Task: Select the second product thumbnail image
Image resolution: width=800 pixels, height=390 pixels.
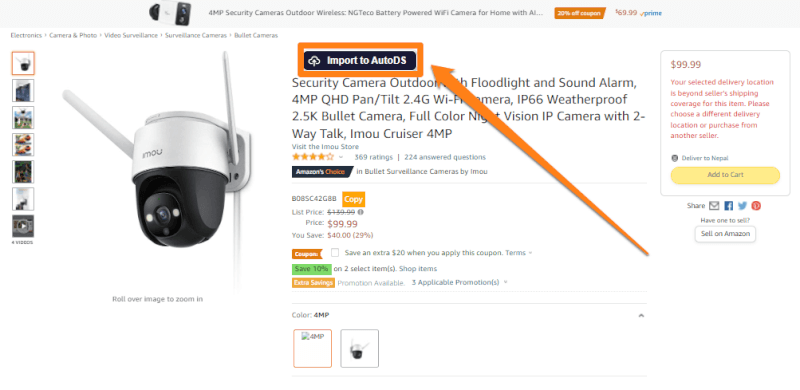Action: 23,90
